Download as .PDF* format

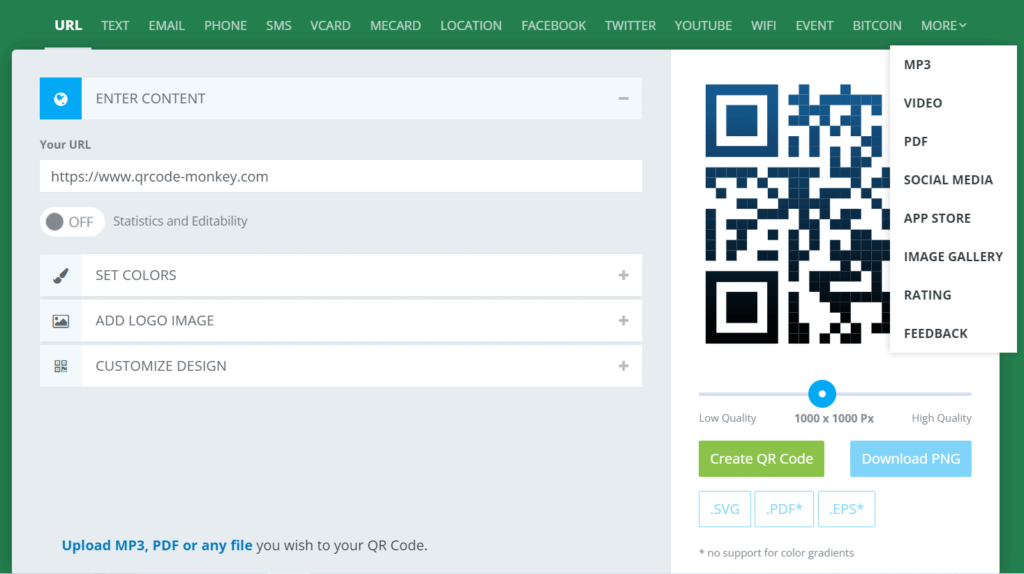pos(784,509)
